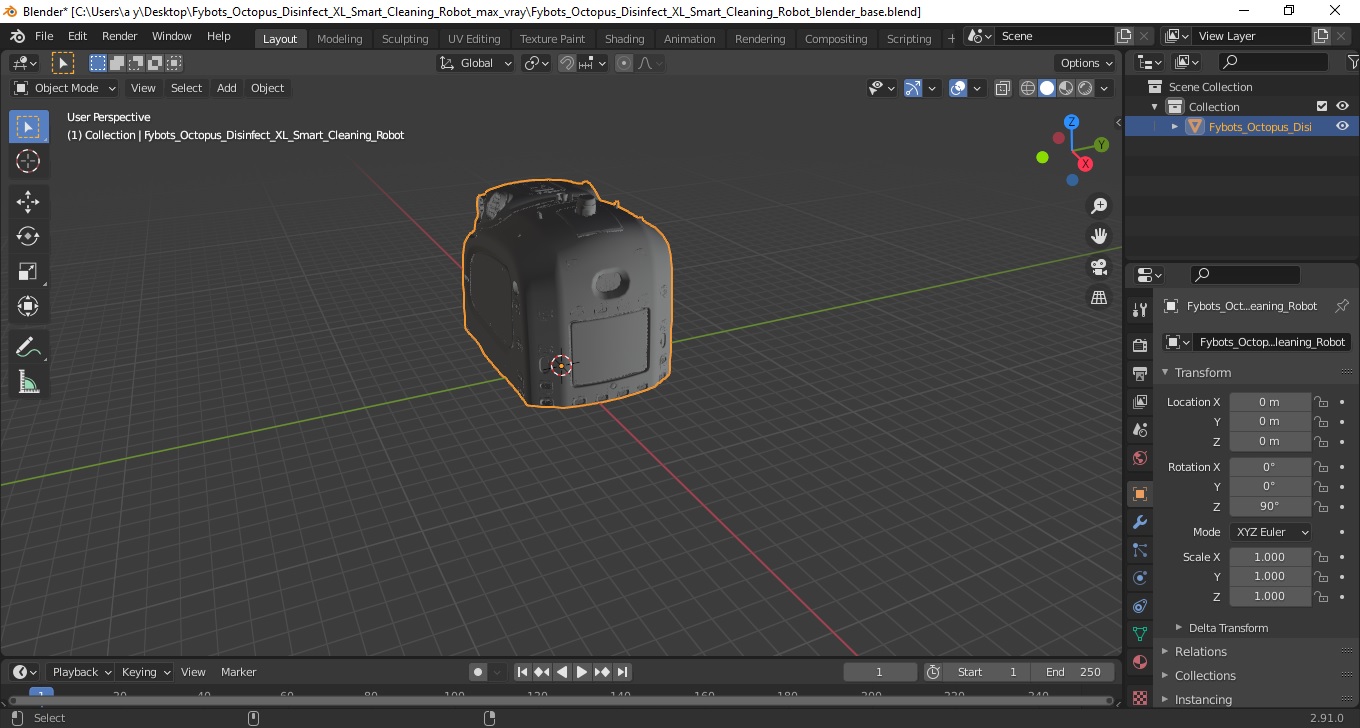
Task: Open the Keying dropdown
Action: click(x=145, y=672)
